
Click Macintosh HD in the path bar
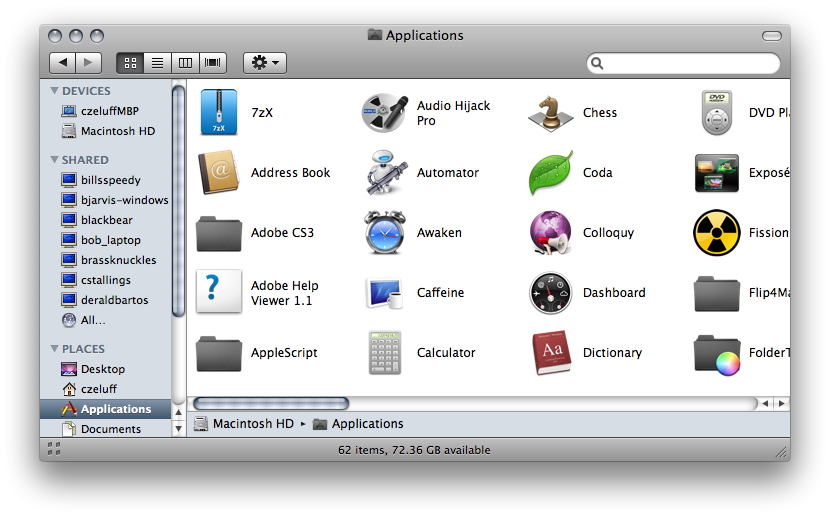click(244, 424)
